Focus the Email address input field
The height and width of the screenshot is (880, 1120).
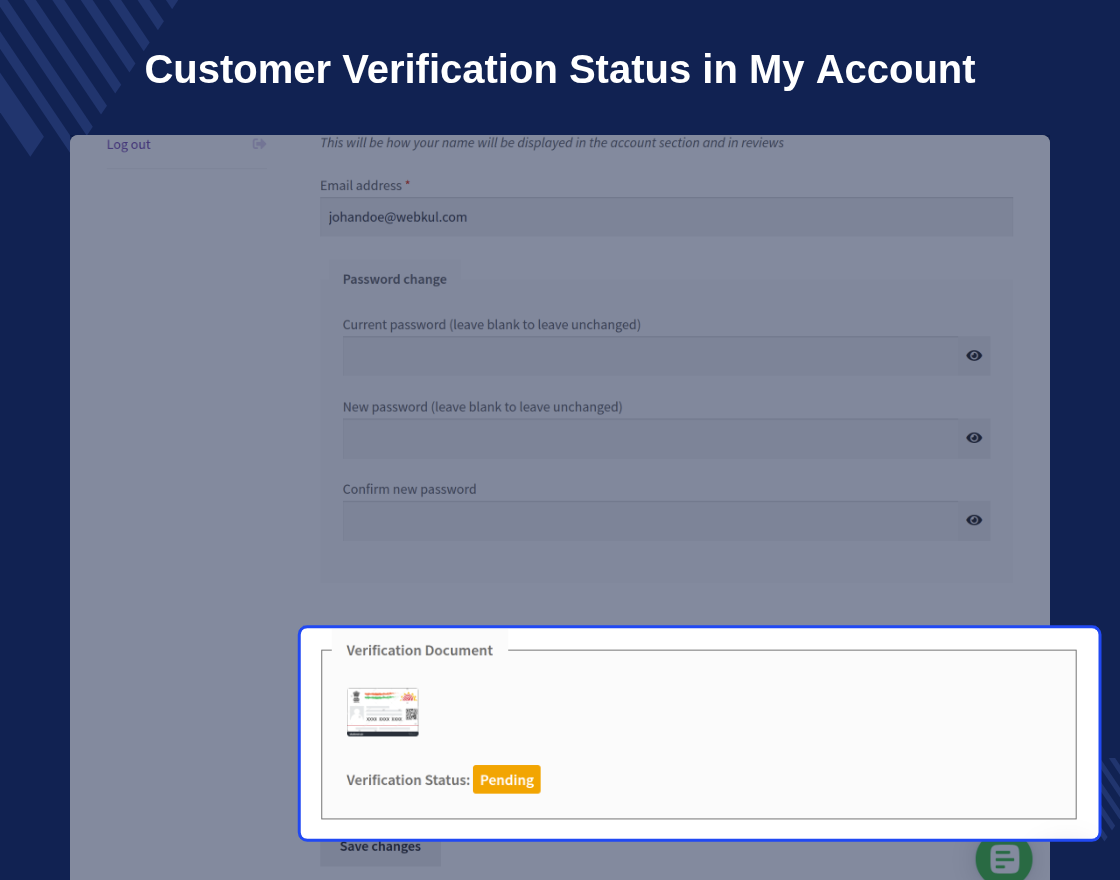coord(666,217)
